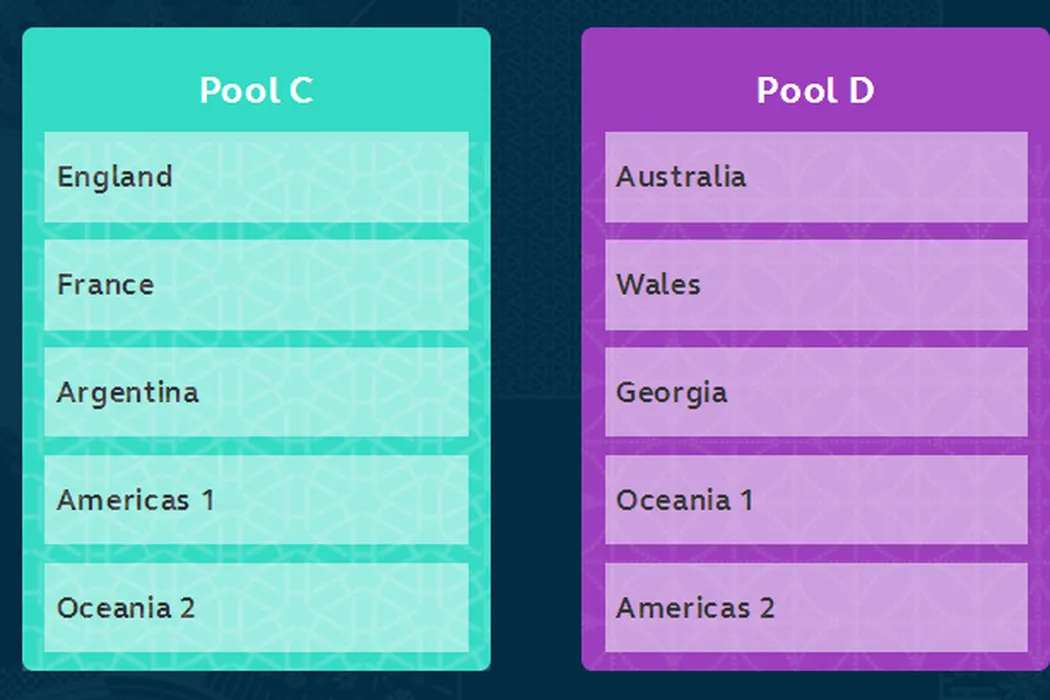1050x700 pixels.
Task: Select France in Pool C
Action: (256, 285)
